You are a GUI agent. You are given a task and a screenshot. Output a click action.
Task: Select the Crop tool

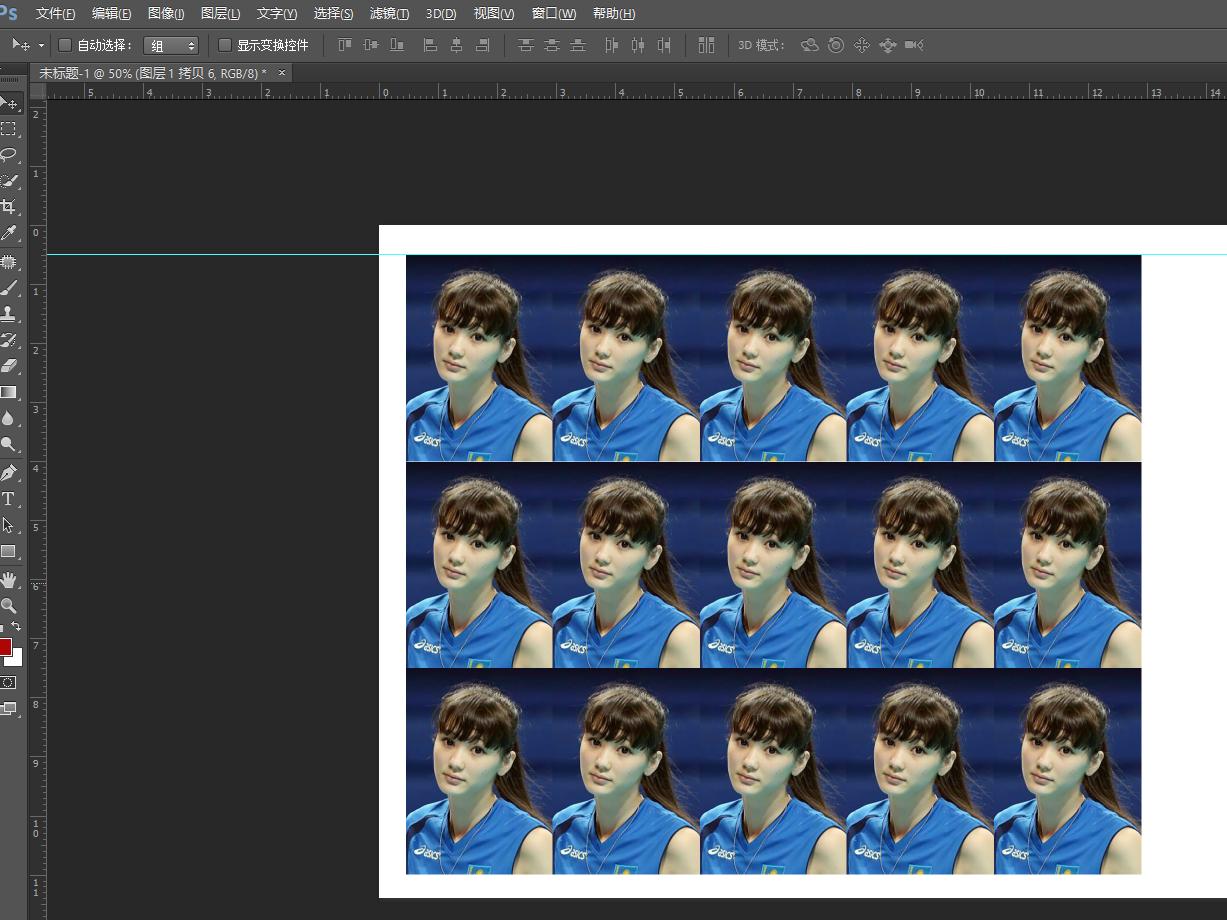pyautogui.click(x=8, y=207)
